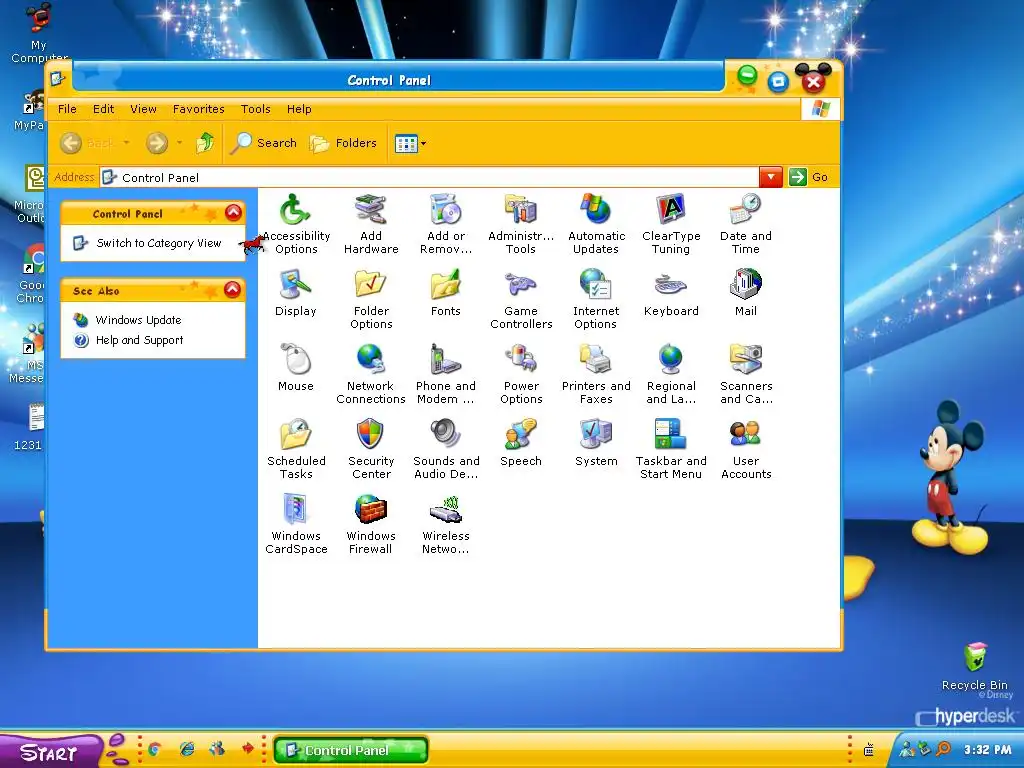The image size is (1024, 768).
Task: Open the Mail applet icon
Action: (x=746, y=293)
